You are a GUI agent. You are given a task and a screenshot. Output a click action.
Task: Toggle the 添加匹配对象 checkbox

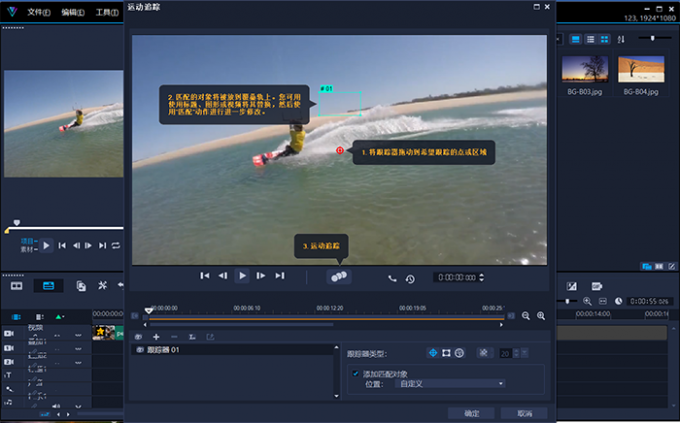pos(355,373)
